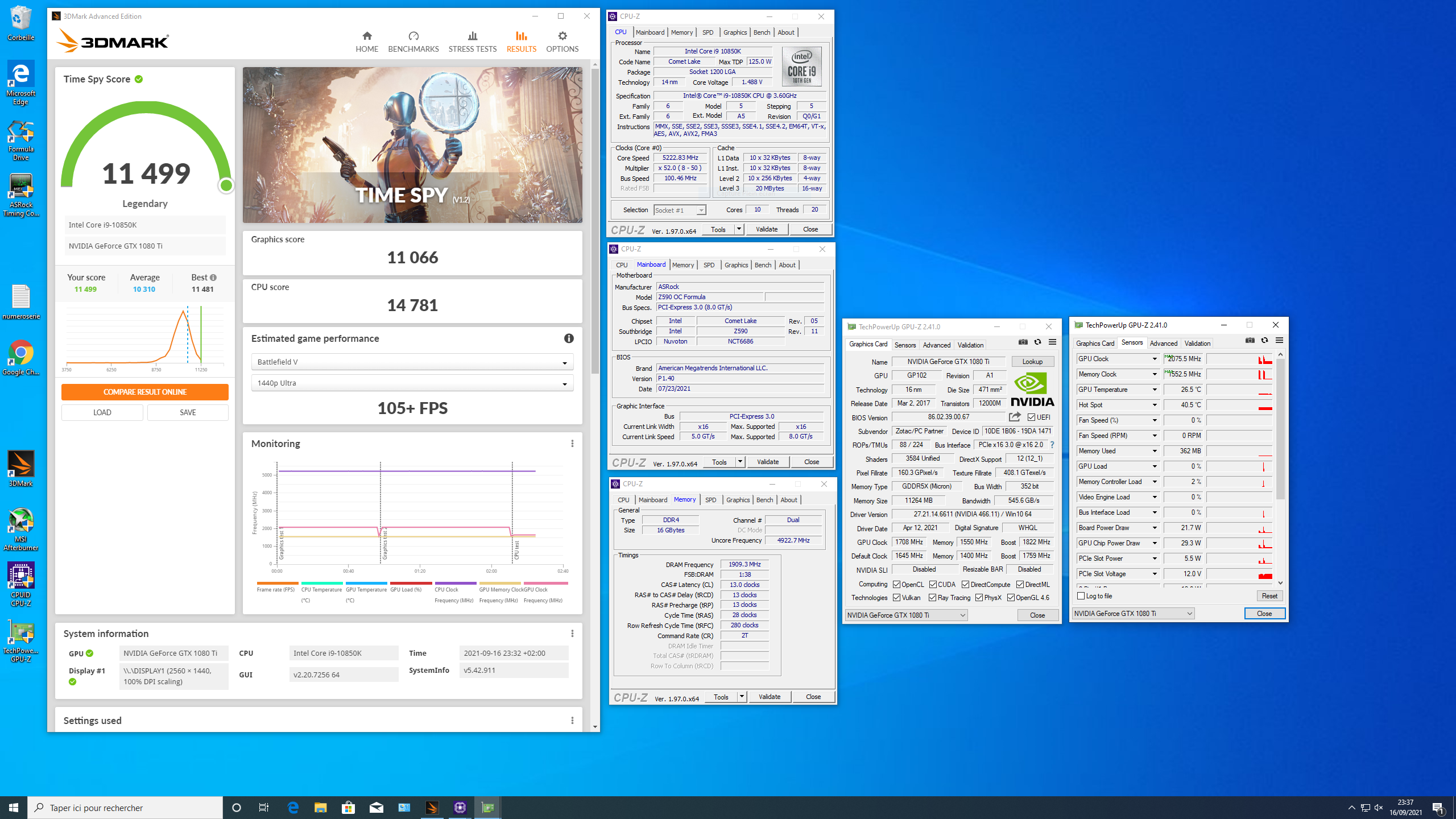Open 3DMark Results section
This screenshot has height=819, width=1456.
tap(522, 42)
